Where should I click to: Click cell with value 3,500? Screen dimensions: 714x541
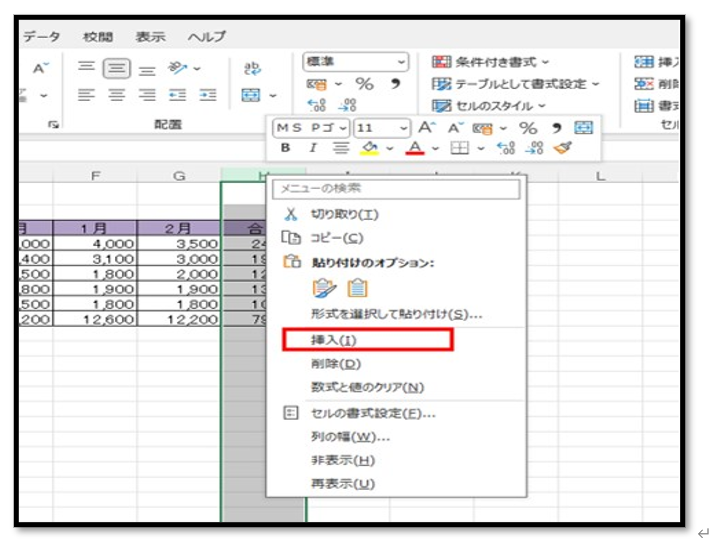(x=178, y=244)
